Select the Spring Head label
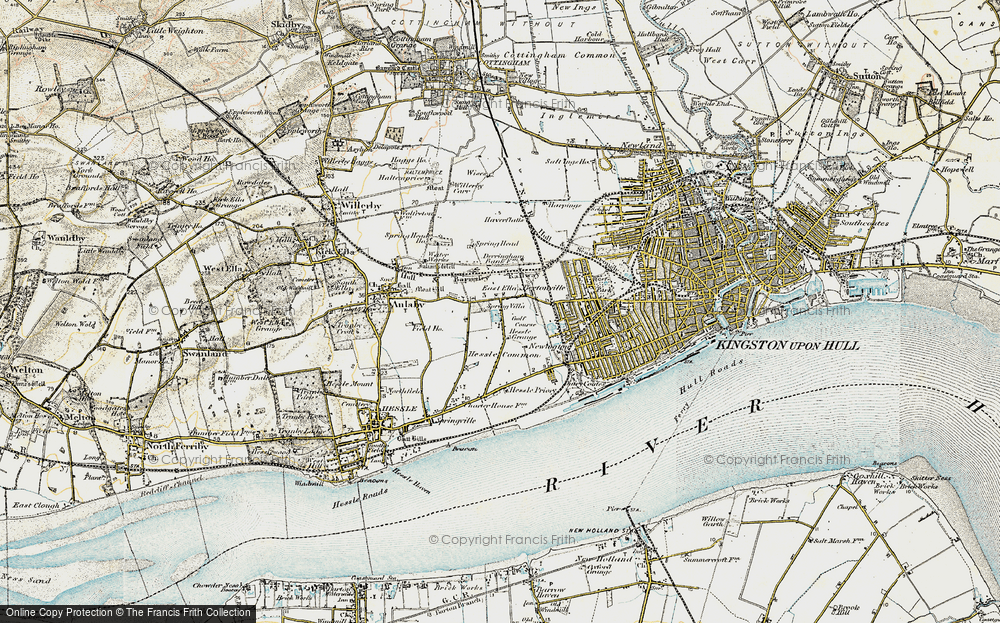1000x623 pixels. (x=497, y=244)
